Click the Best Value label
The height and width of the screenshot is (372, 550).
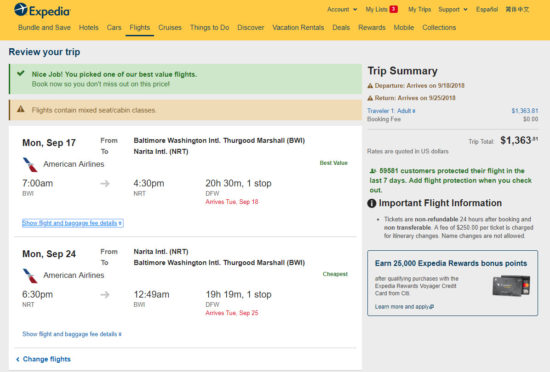(333, 163)
